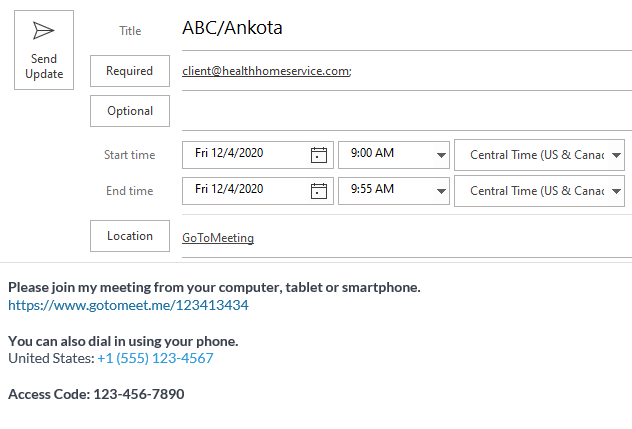Click the Send Update paper-plane icon
This screenshot has width=632, height=429.
(x=44, y=31)
